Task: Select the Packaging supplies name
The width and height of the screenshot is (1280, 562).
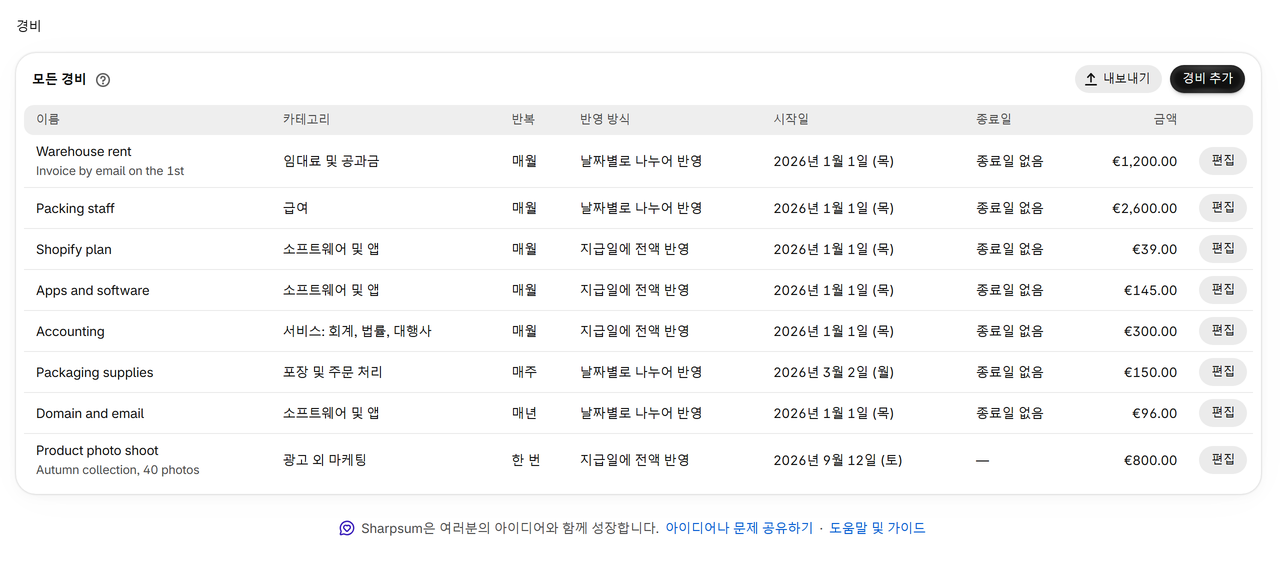Action: tap(95, 372)
